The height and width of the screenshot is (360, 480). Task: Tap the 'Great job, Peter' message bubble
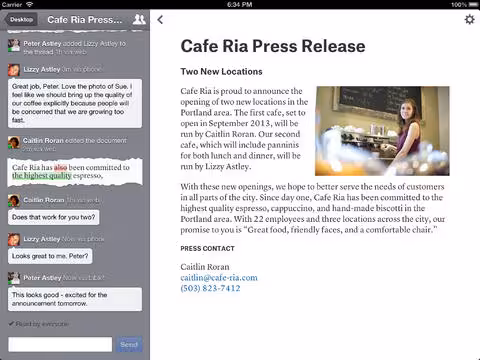pyautogui.click(x=75, y=103)
